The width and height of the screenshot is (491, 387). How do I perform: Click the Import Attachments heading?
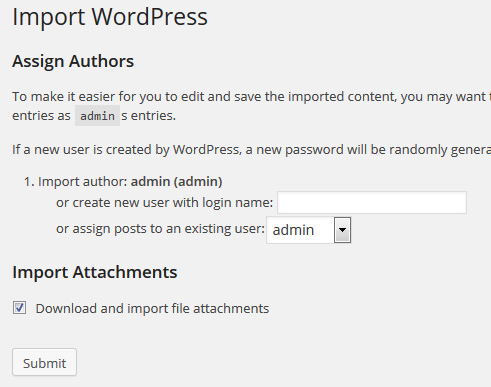pyautogui.click(x=95, y=272)
